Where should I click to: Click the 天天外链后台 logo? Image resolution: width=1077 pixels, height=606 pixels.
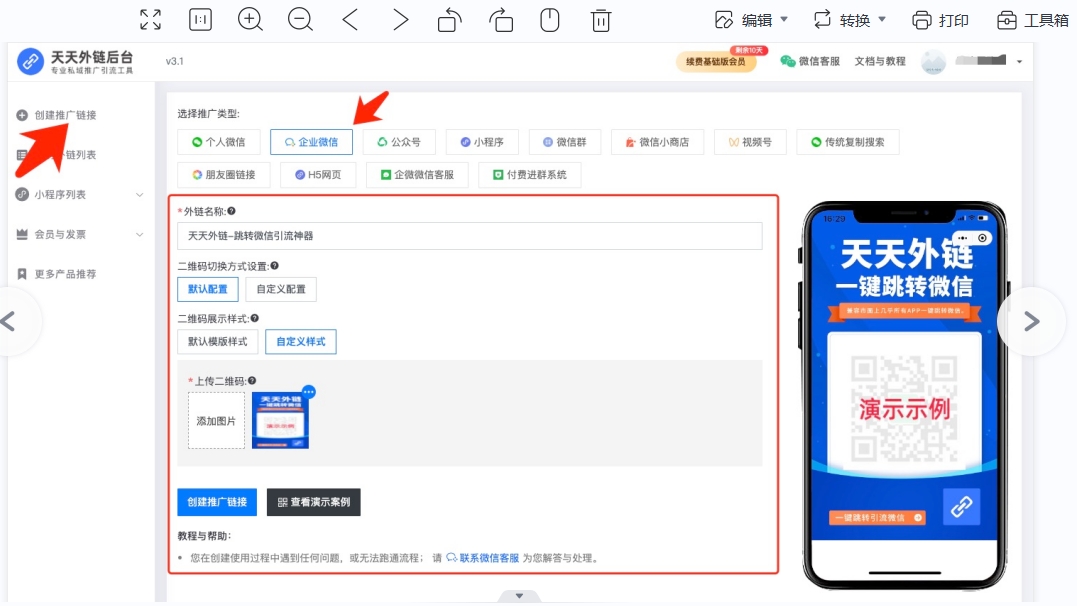(x=75, y=61)
